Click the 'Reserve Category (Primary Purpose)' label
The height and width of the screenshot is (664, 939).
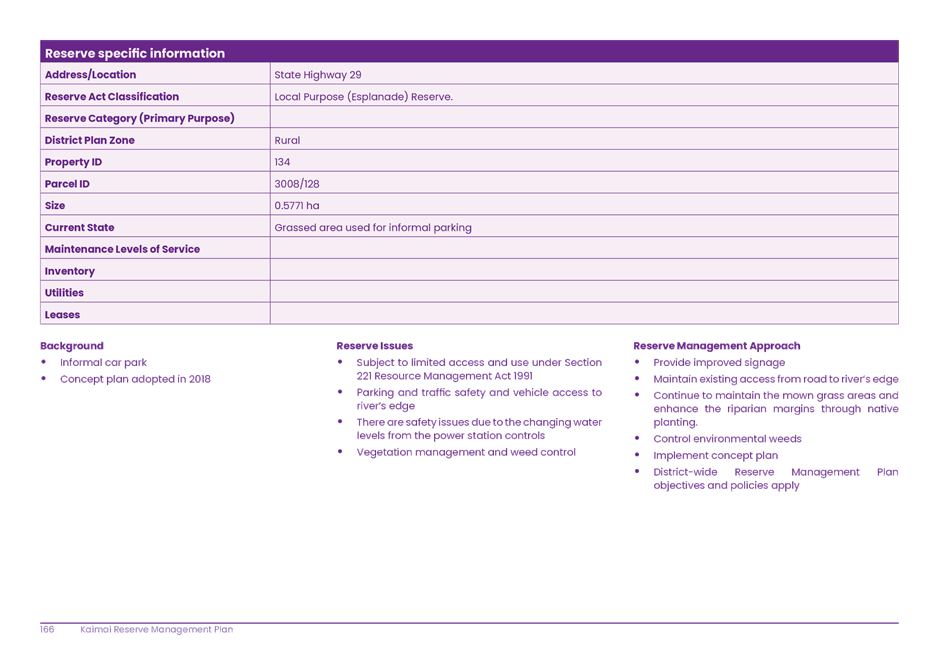[139, 118]
